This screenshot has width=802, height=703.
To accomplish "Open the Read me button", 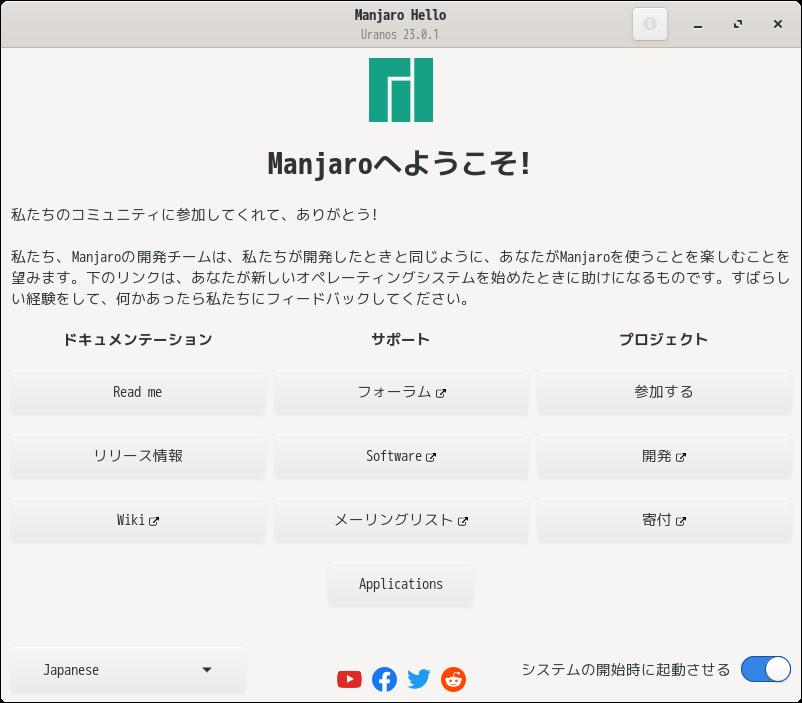I will pyautogui.click(x=138, y=392).
